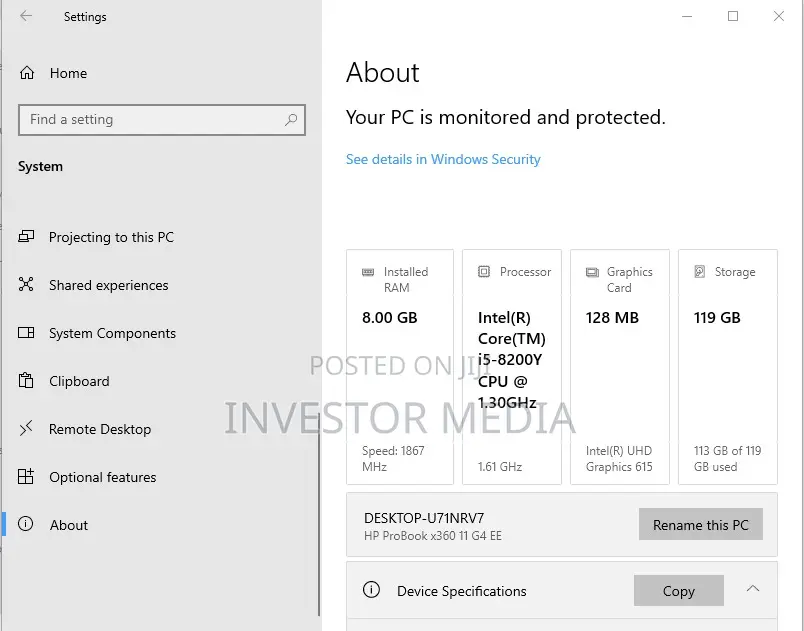Viewport: 804px width, 631px height.
Task: Collapse the Device Specifications section
Action: 753,588
